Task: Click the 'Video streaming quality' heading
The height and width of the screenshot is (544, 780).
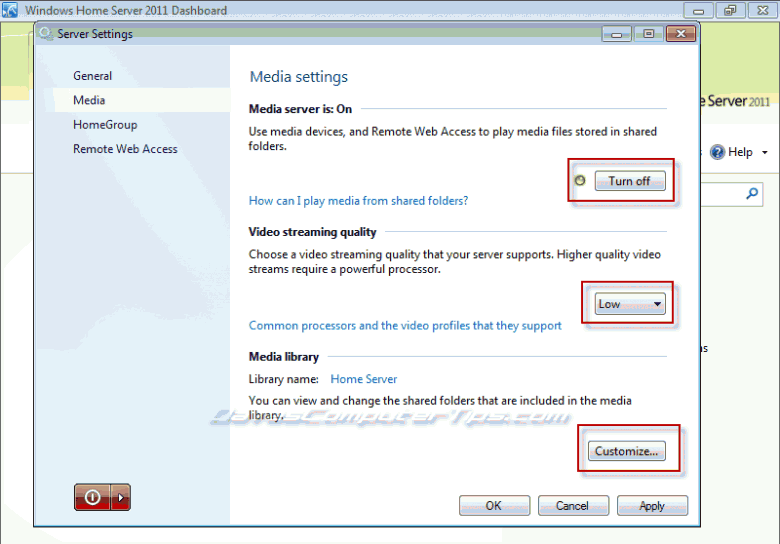Action: [312, 232]
